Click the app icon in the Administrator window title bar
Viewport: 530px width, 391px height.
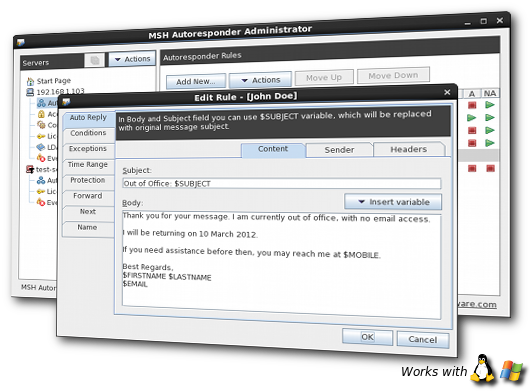click(x=21, y=43)
